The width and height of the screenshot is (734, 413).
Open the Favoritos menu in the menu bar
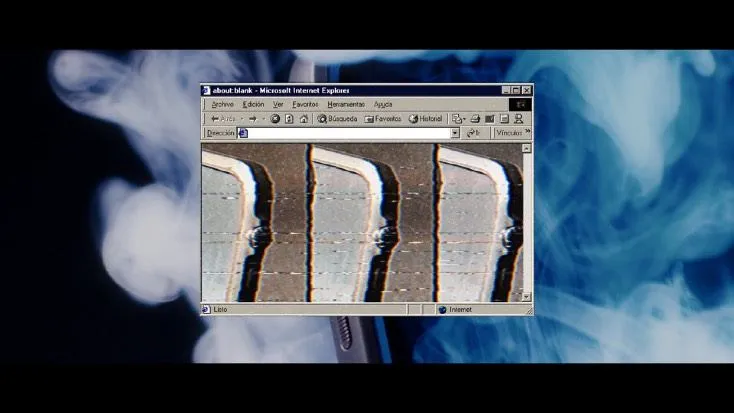click(305, 104)
